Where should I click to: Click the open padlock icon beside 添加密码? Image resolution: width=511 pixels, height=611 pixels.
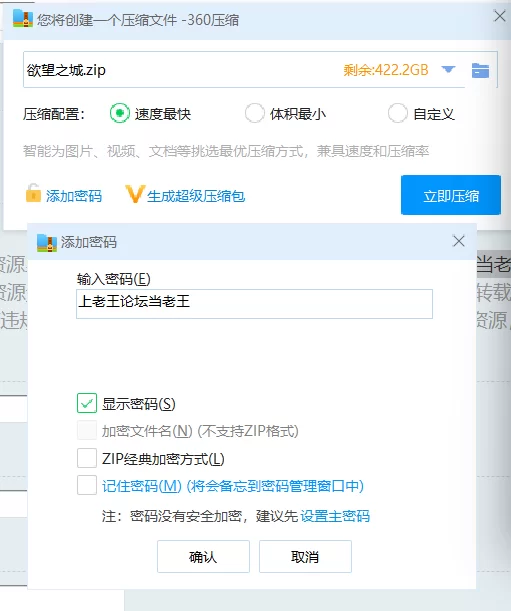[33, 193]
